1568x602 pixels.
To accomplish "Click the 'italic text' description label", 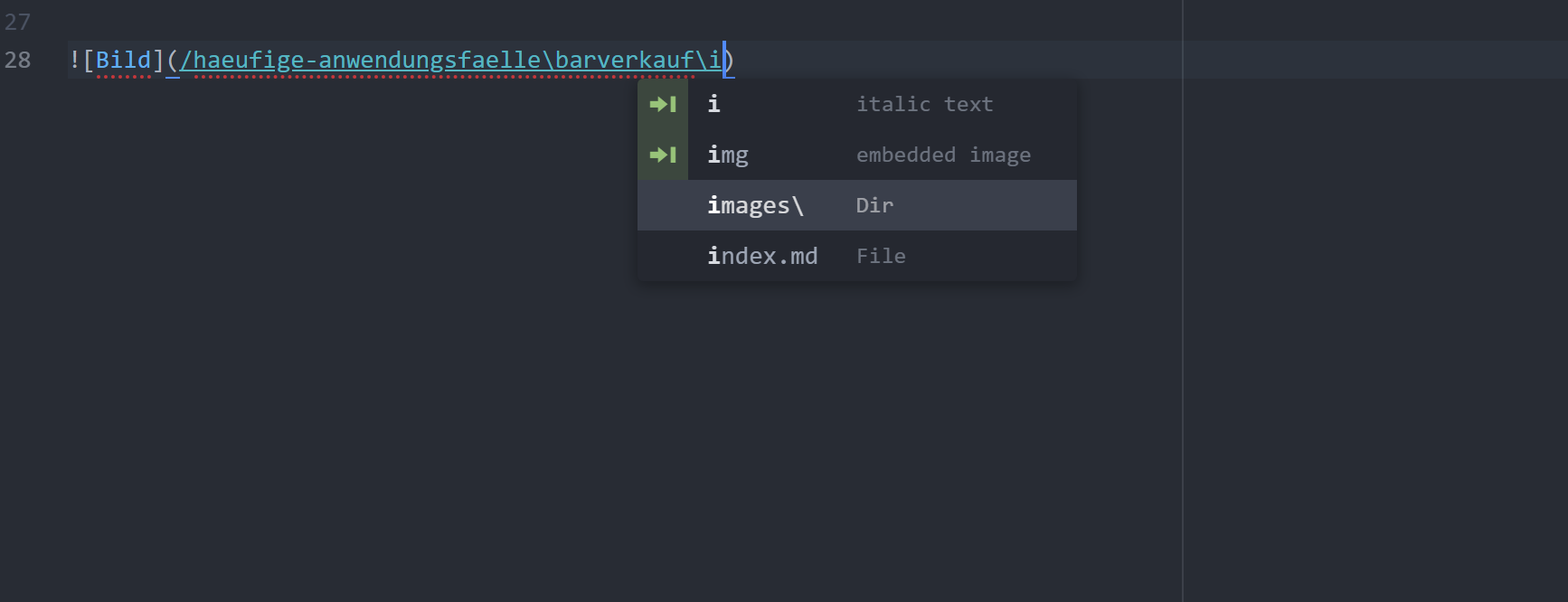I will point(924,104).
